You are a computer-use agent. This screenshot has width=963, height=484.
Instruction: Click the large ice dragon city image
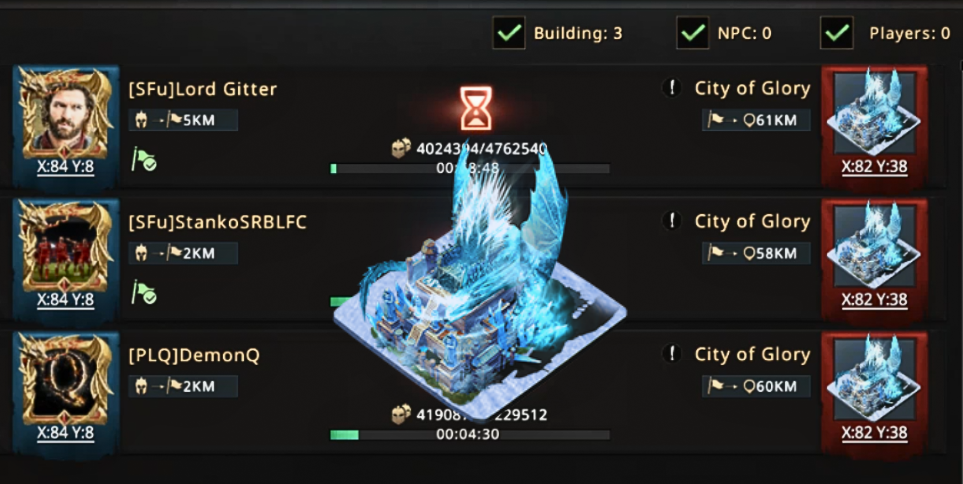[x=480, y=287]
